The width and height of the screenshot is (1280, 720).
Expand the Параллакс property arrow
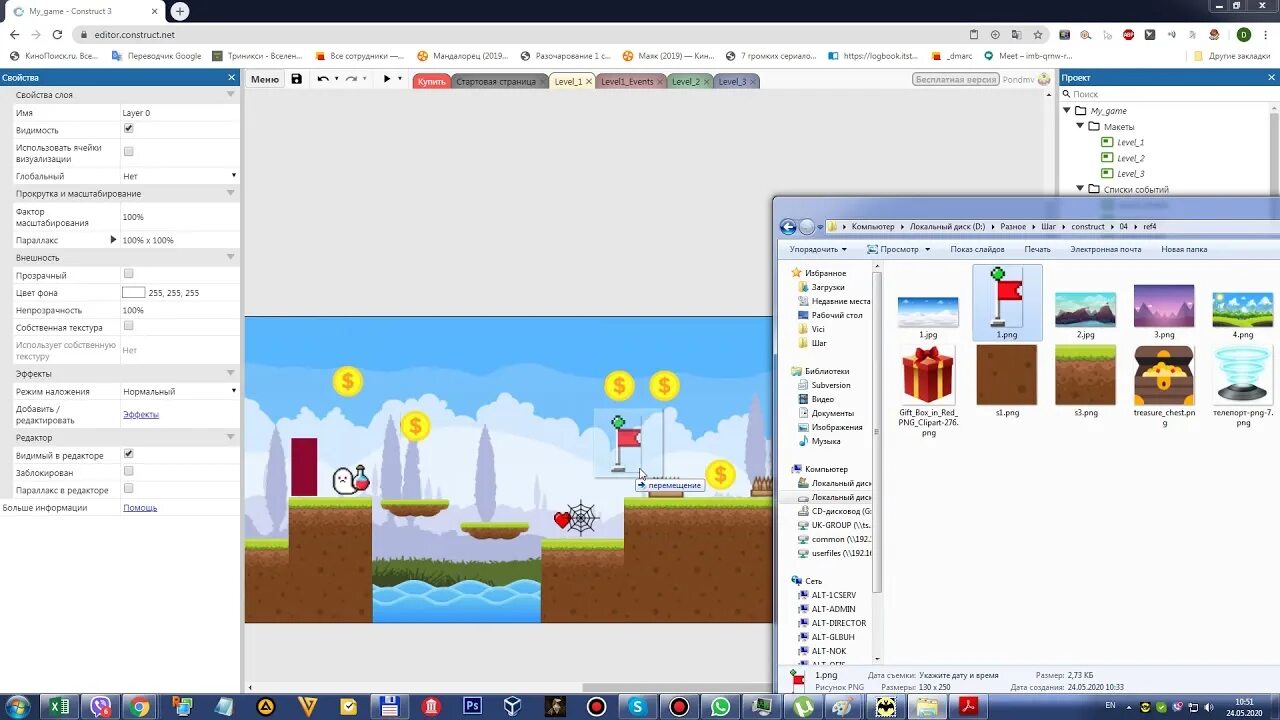(113, 240)
